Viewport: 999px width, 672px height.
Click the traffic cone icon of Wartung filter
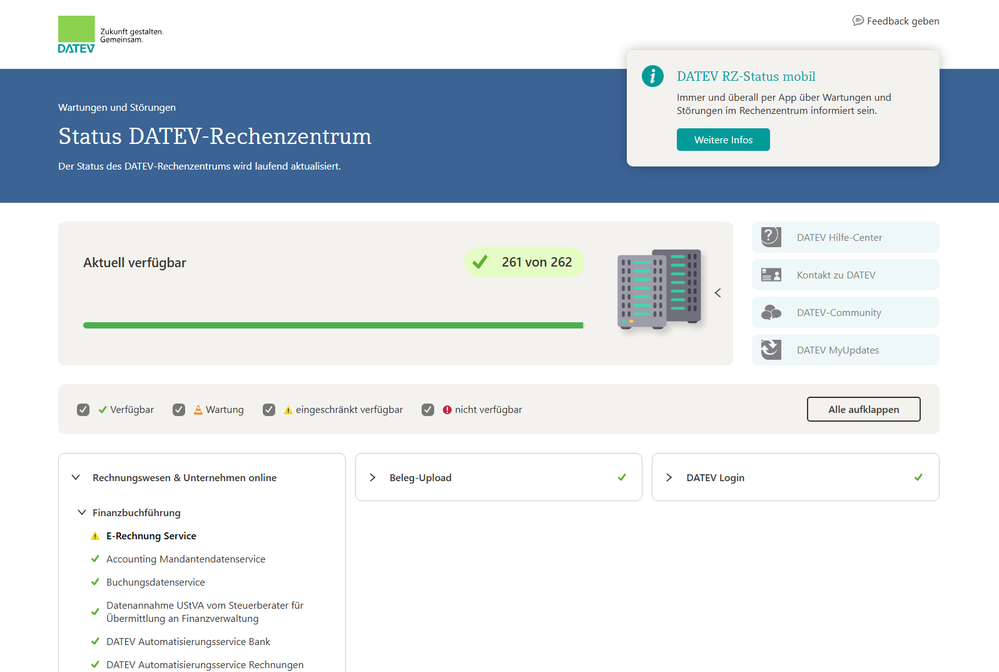(198, 410)
